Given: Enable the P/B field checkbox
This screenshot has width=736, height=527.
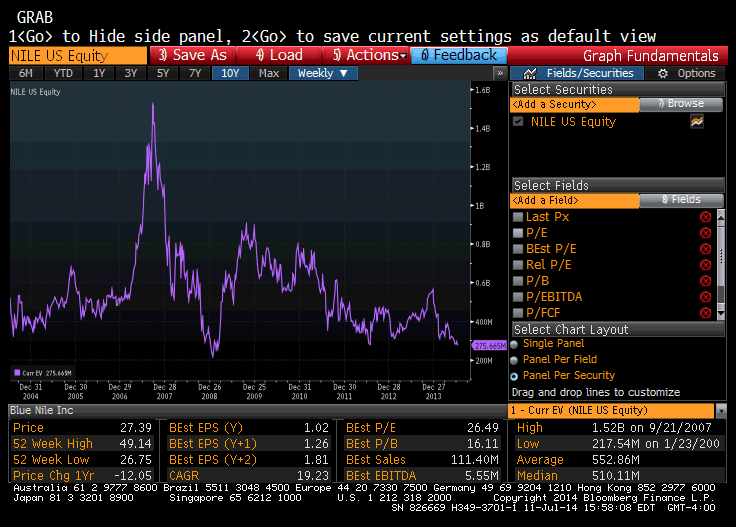Looking at the screenshot, I should [x=518, y=281].
